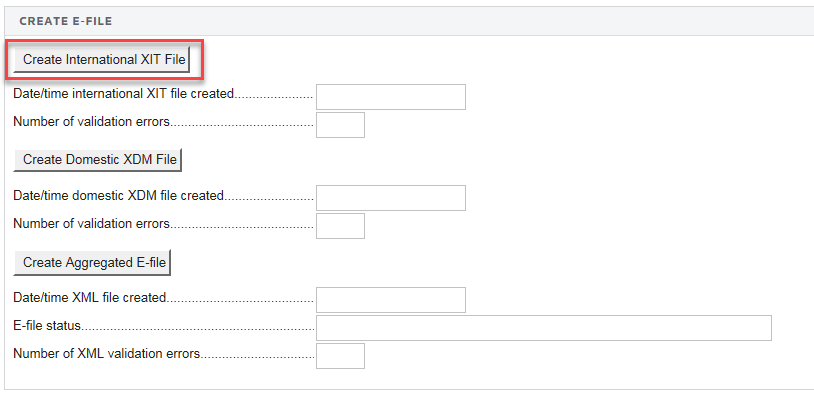The image size is (814, 395).
Task: Select the validation errors box under XIT file
Action: coord(340,125)
